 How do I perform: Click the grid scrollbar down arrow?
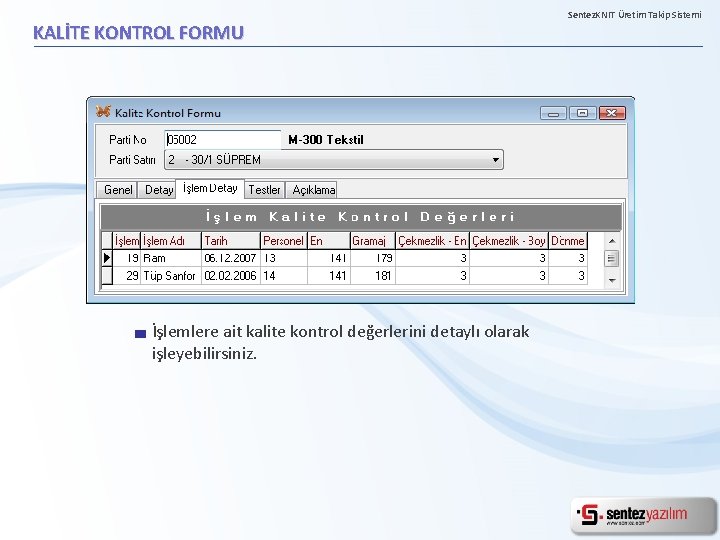click(x=612, y=280)
